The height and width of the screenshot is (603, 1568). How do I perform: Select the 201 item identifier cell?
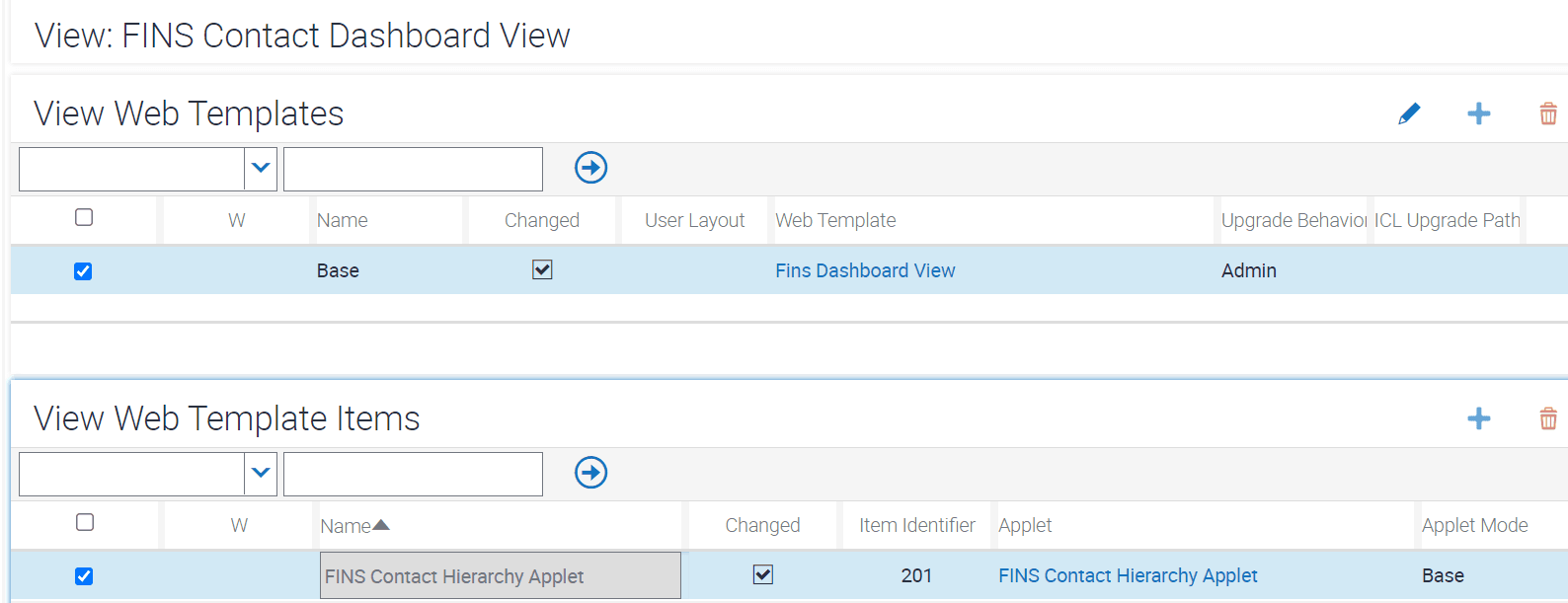coord(916,575)
